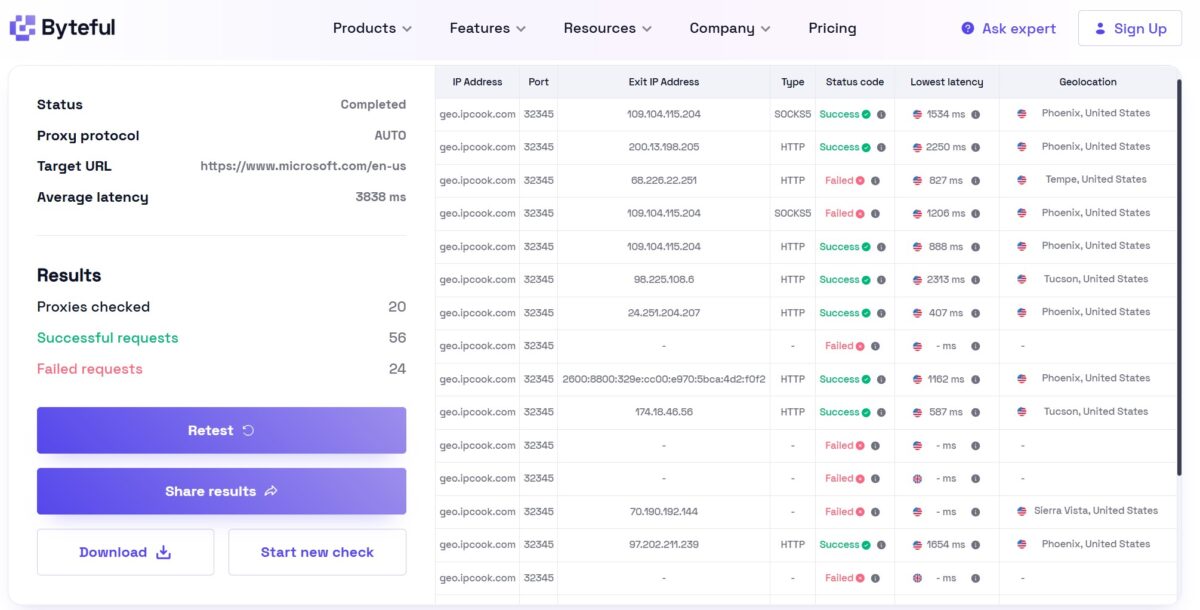
Task: Expand the Products dropdown menu
Action: [372, 28]
